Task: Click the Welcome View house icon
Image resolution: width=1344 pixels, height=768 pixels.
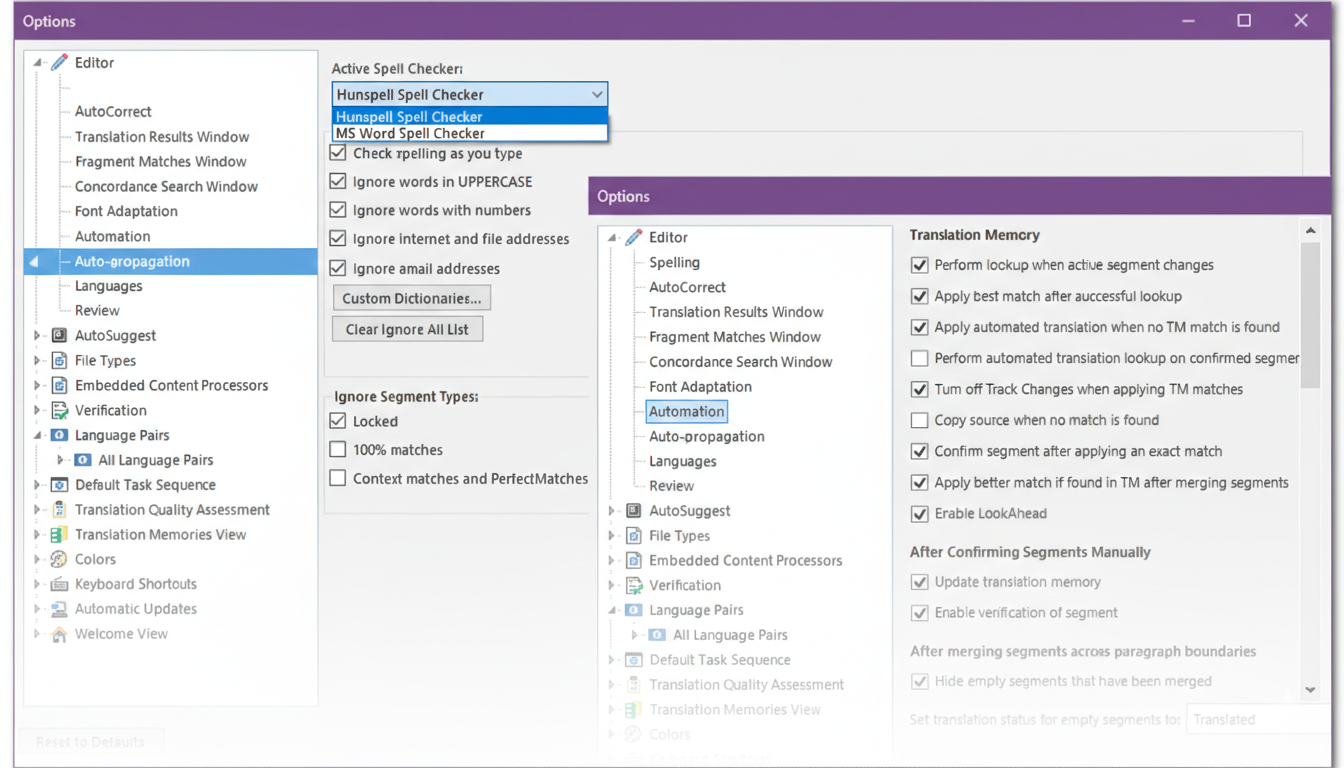Action: pyautogui.click(x=59, y=634)
